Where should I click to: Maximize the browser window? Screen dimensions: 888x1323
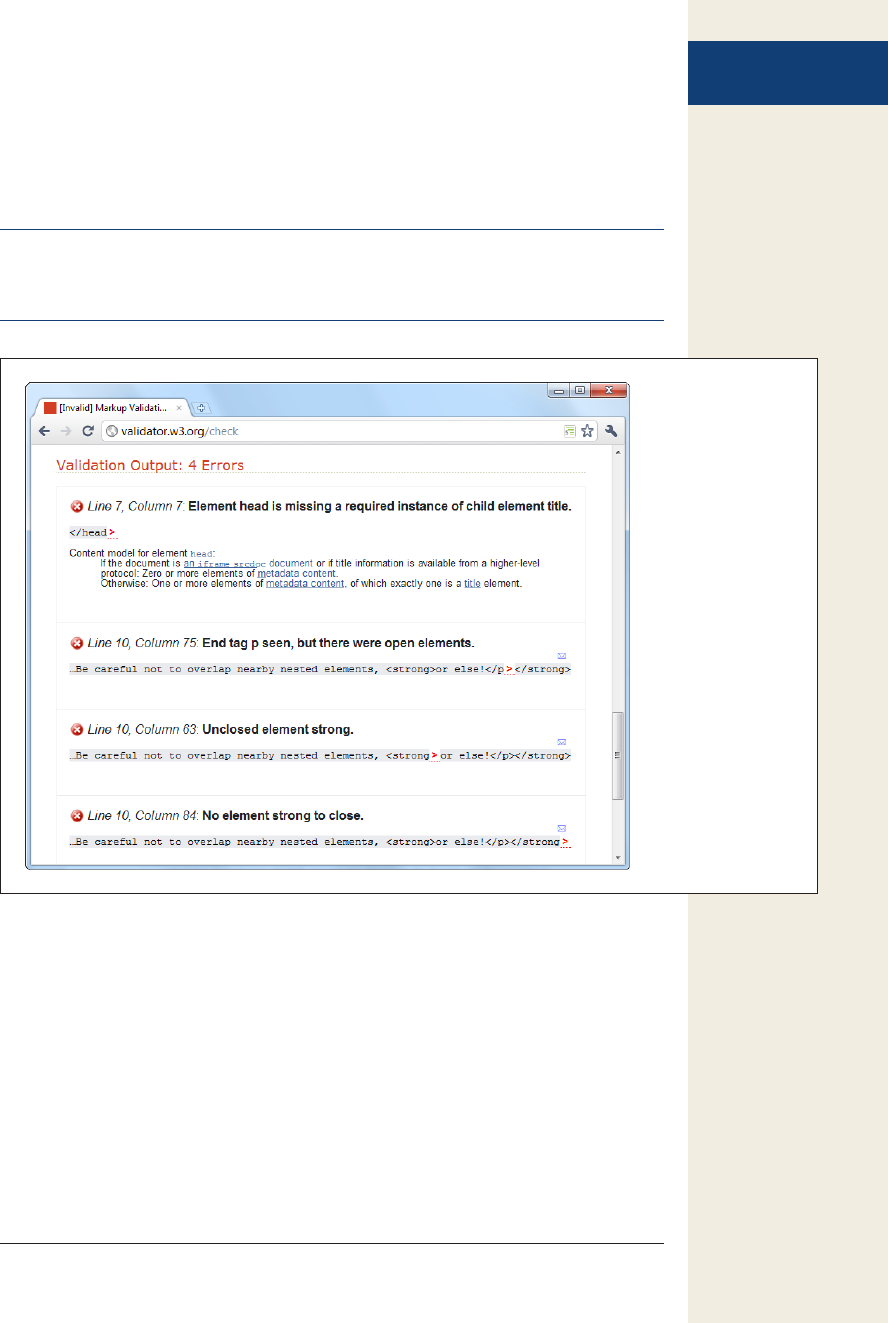(x=580, y=390)
